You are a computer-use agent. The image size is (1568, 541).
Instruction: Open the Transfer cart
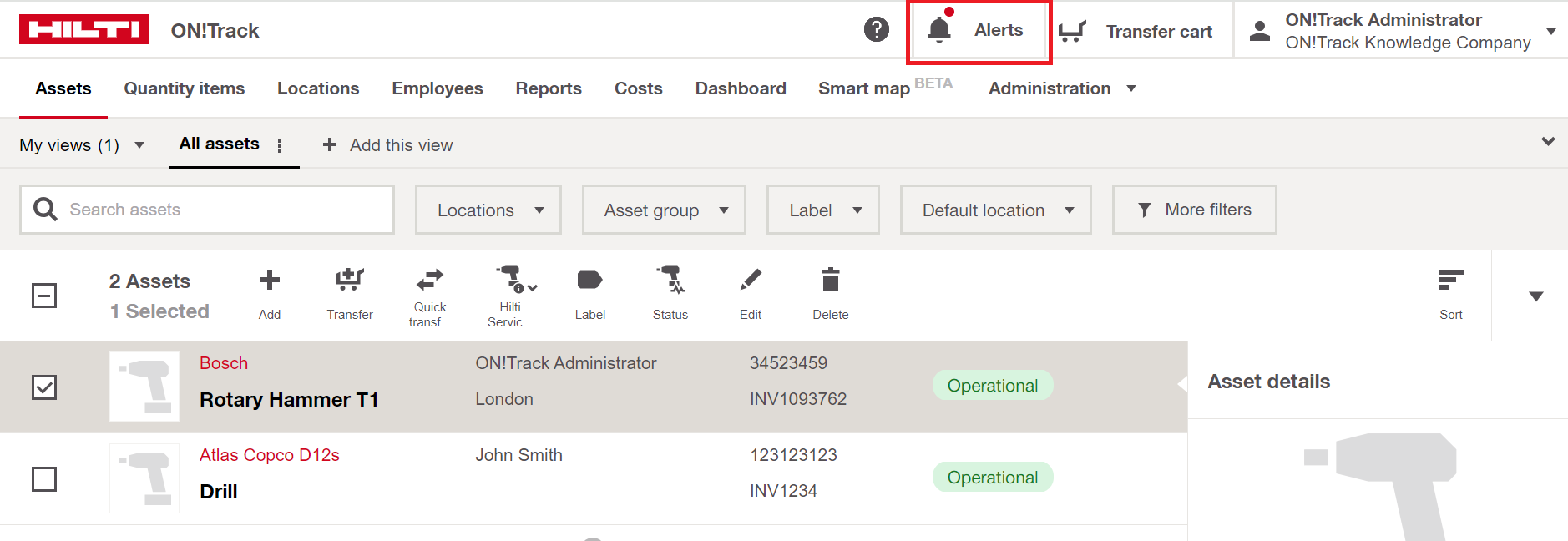[x=1136, y=32]
